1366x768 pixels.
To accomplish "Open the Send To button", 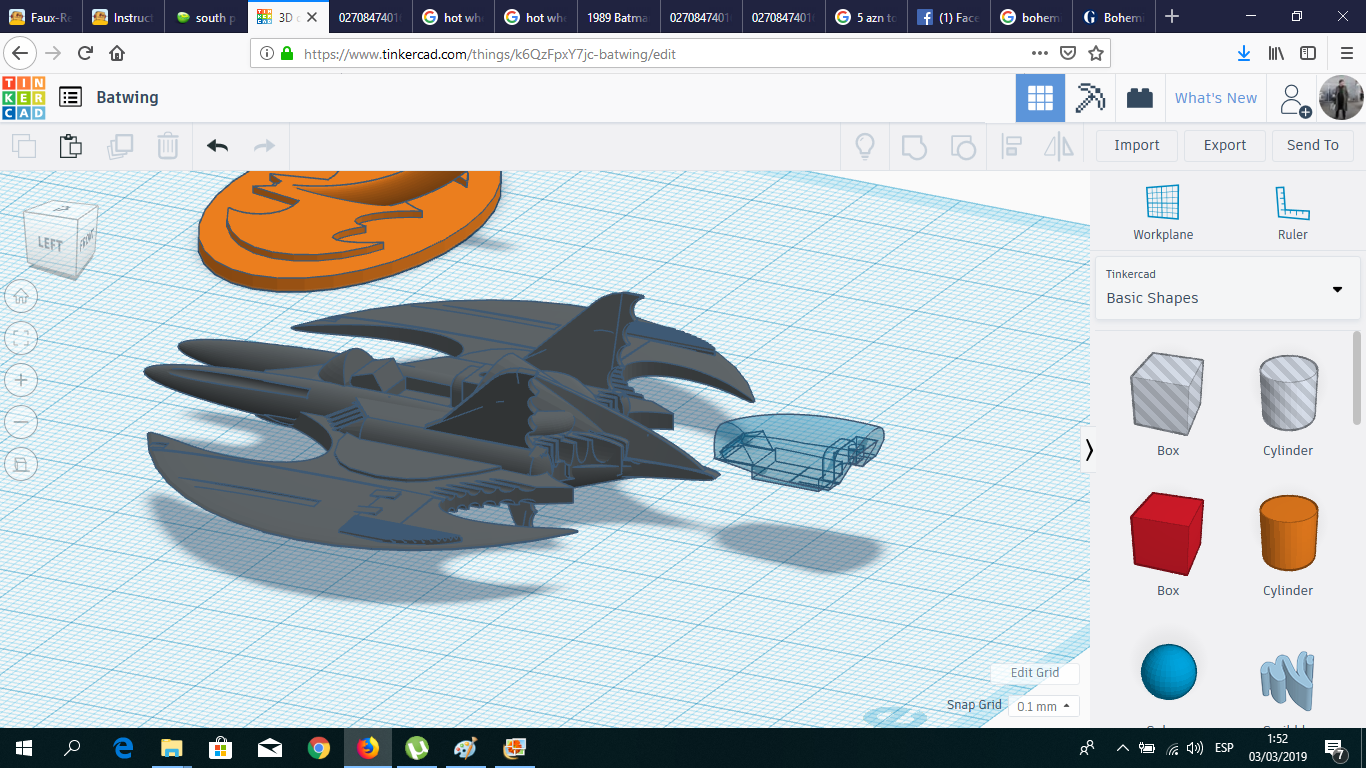I will 1313,146.
